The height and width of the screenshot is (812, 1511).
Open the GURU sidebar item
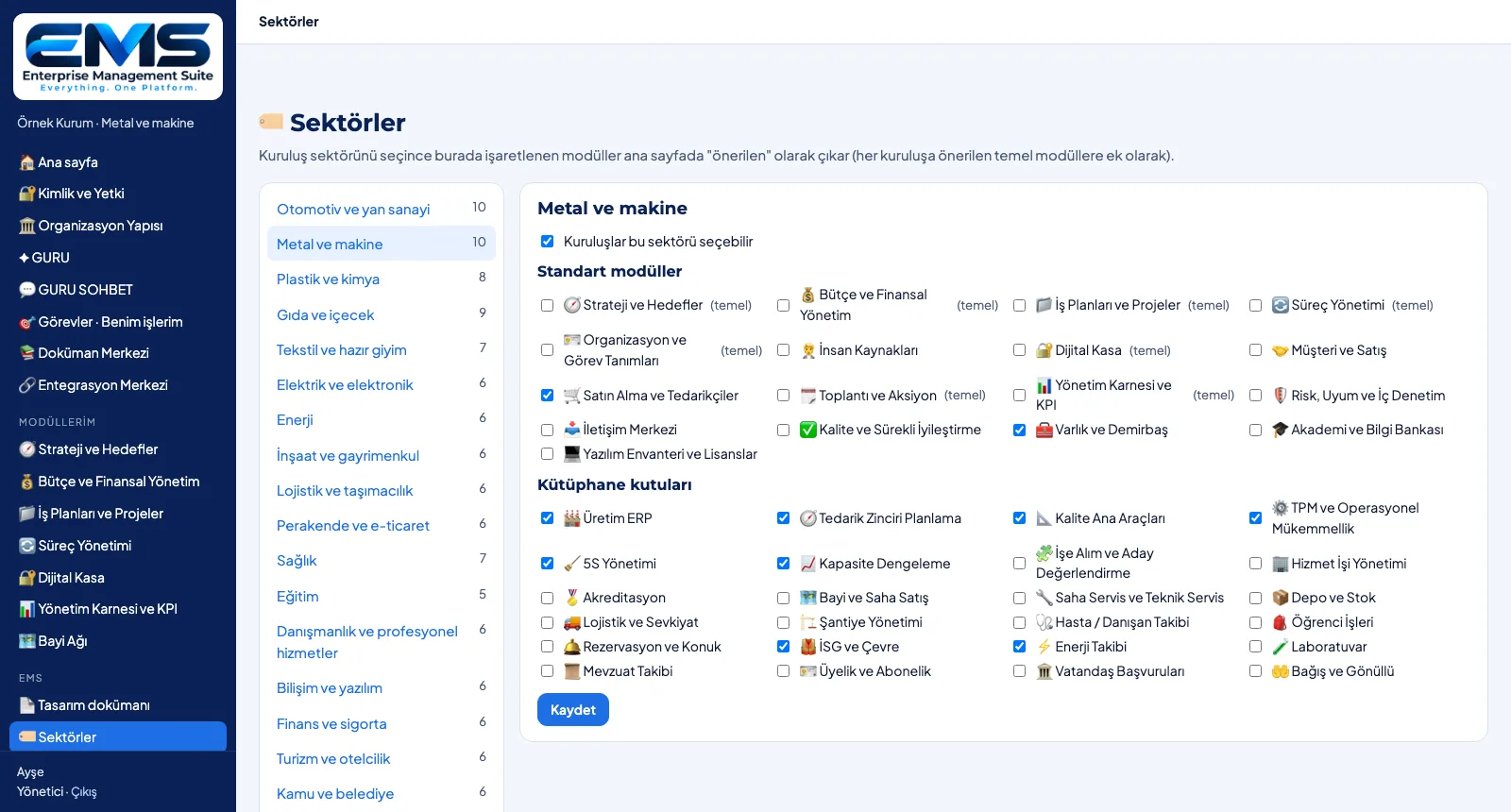pyautogui.click(x=118, y=258)
